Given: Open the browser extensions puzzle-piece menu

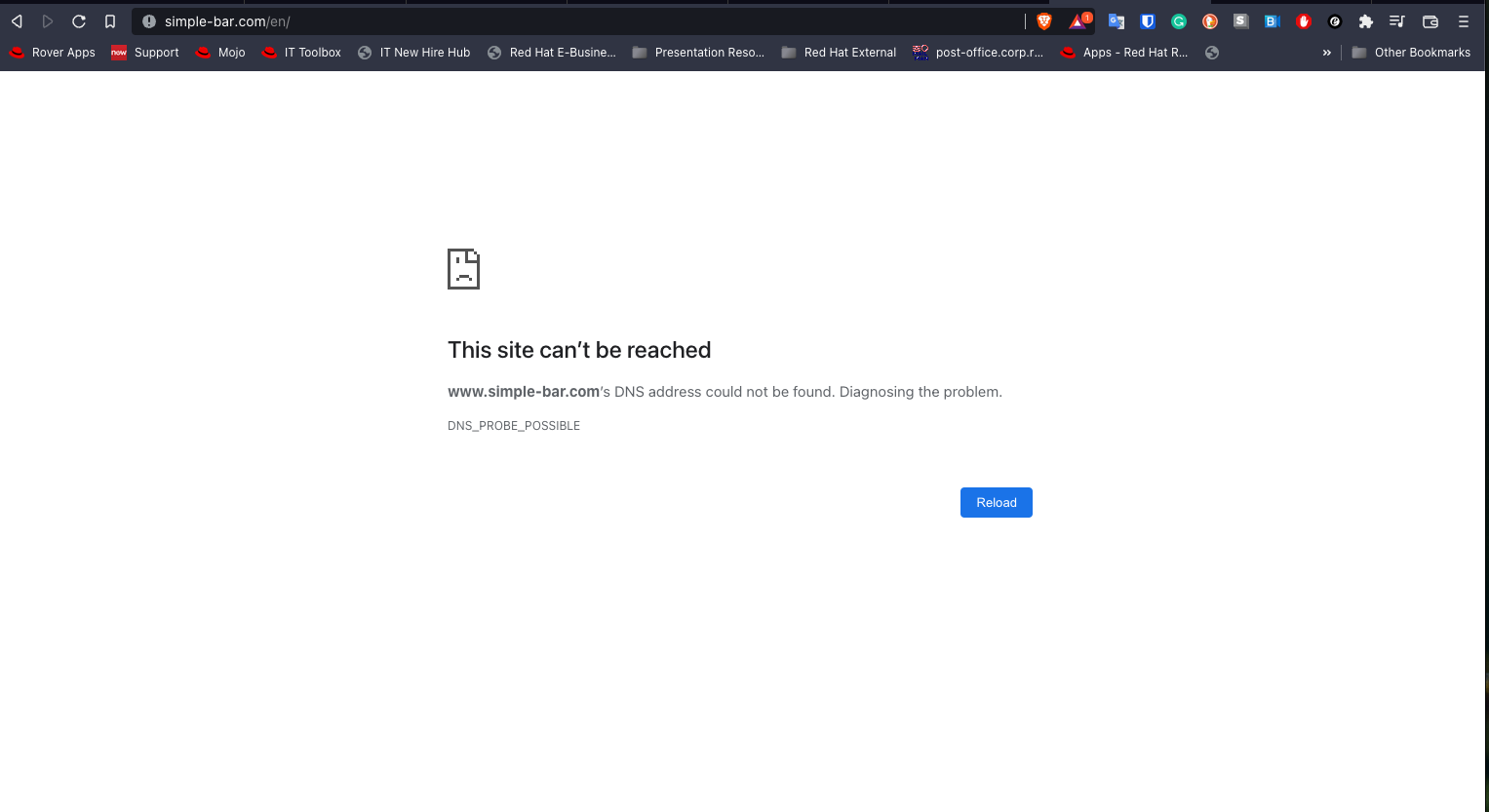Looking at the screenshot, I should point(1366,20).
